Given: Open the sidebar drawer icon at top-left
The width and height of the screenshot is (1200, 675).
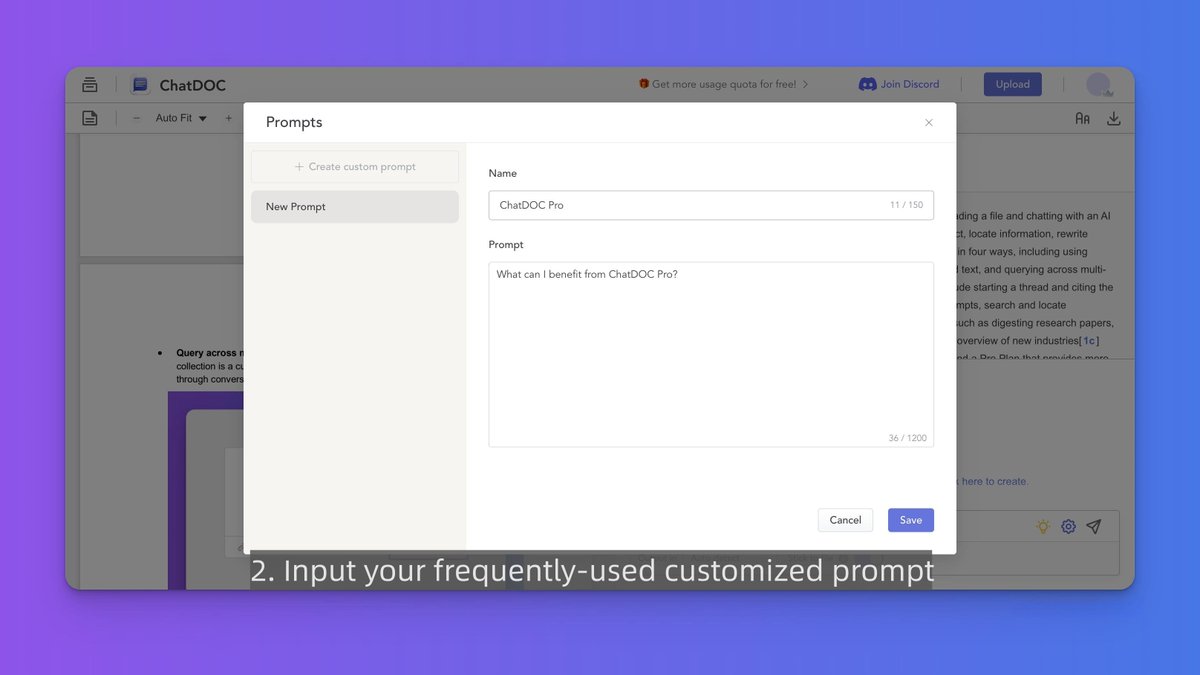Looking at the screenshot, I should click(90, 85).
